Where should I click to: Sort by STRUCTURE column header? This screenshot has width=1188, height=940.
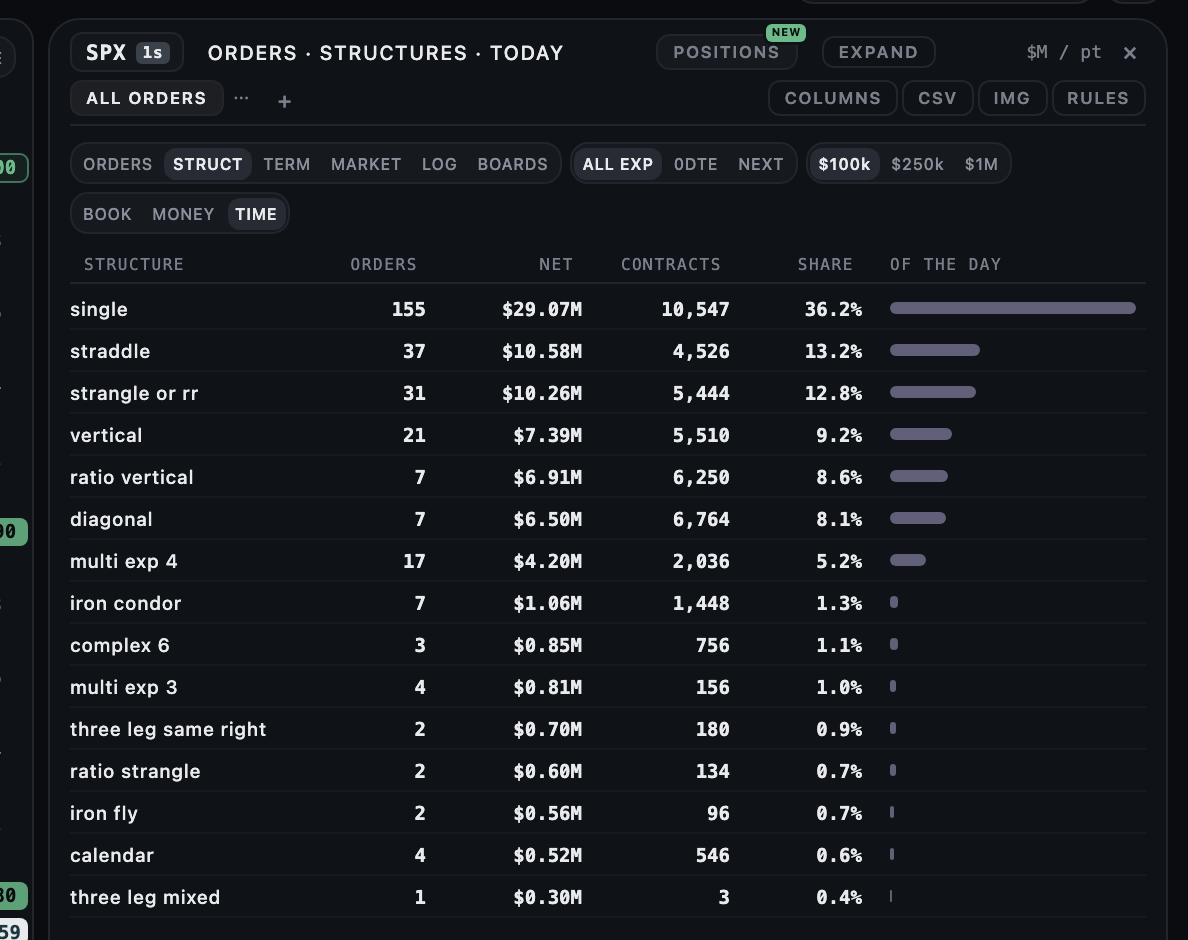pos(133,264)
